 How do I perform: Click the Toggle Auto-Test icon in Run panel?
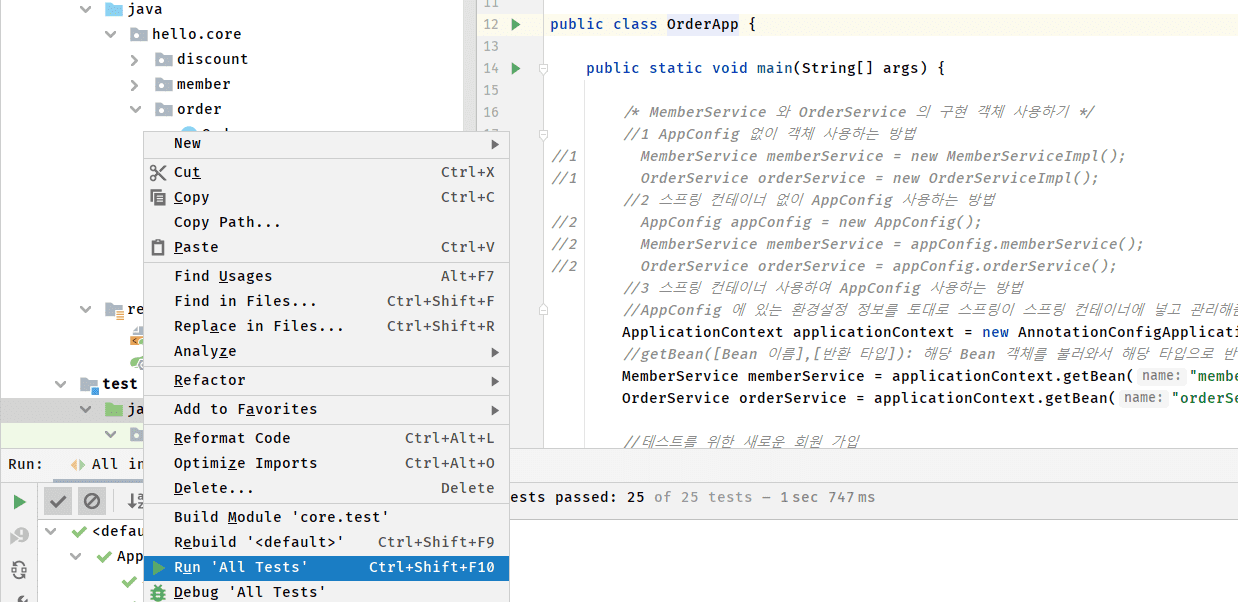(x=19, y=570)
